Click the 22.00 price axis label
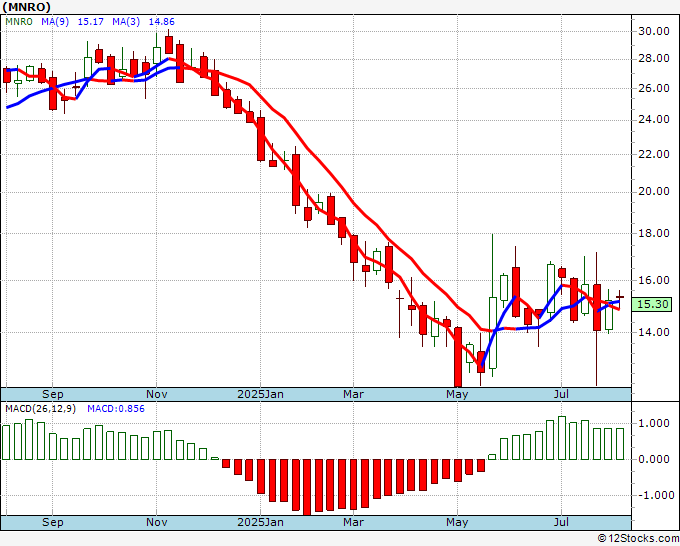This screenshot has width=680, height=546. (654, 154)
